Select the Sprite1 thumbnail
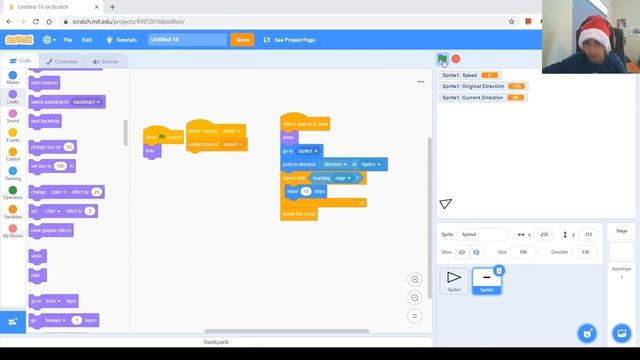The width and height of the screenshot is (640, 360). tap(454, 281)
